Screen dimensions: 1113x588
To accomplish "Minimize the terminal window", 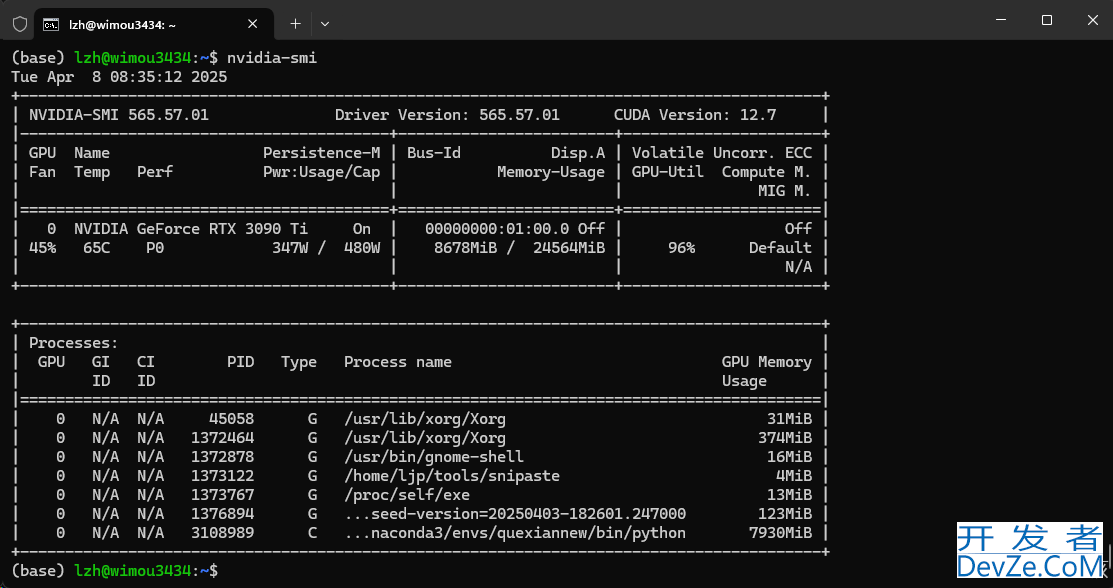I will pyautogui.click(x=1000, y=21).
